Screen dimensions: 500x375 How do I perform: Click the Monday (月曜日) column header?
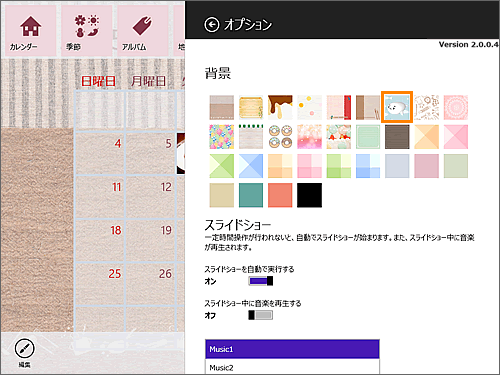tap(148, 81)
